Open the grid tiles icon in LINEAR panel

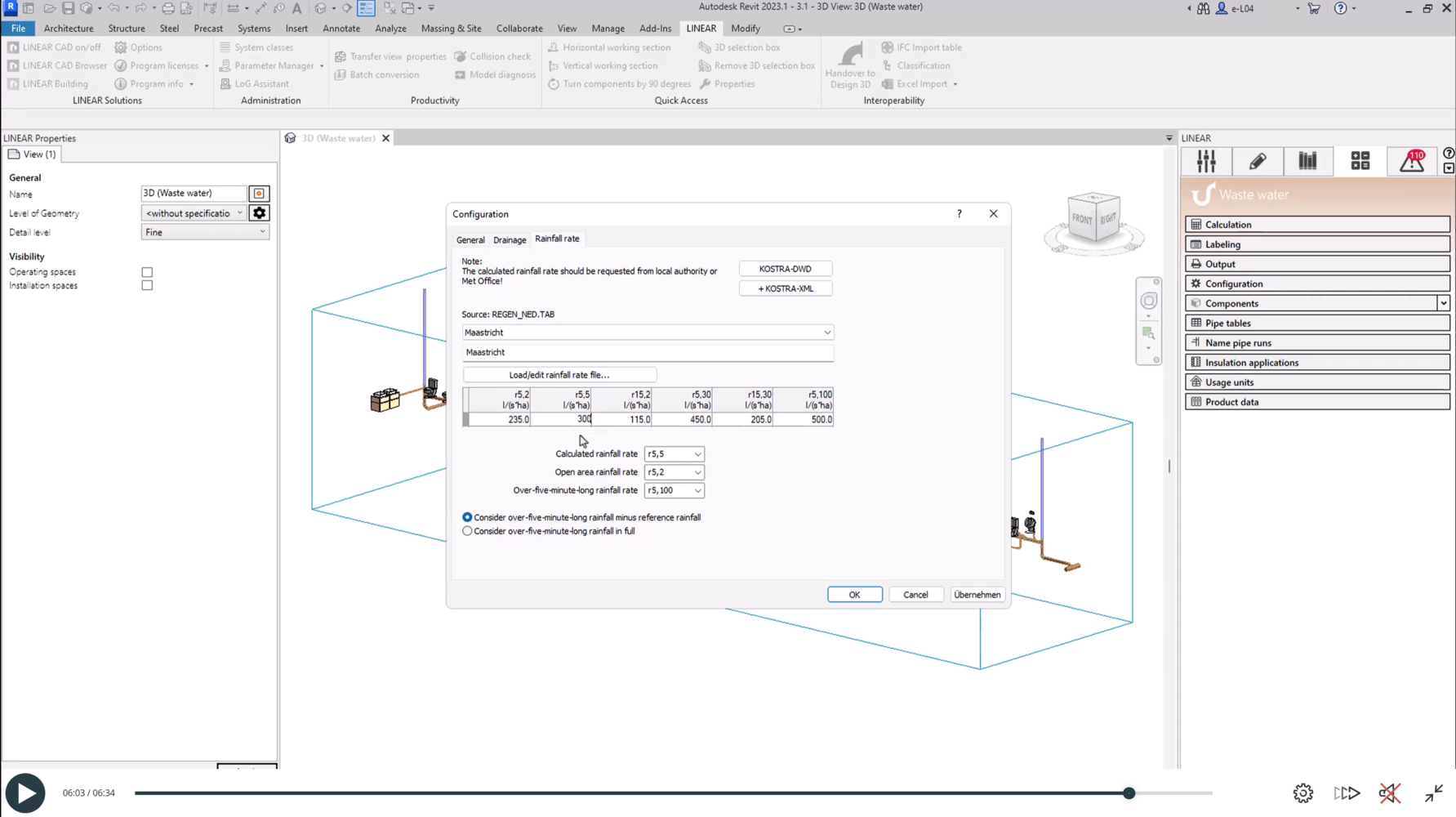pos(1360,162)
